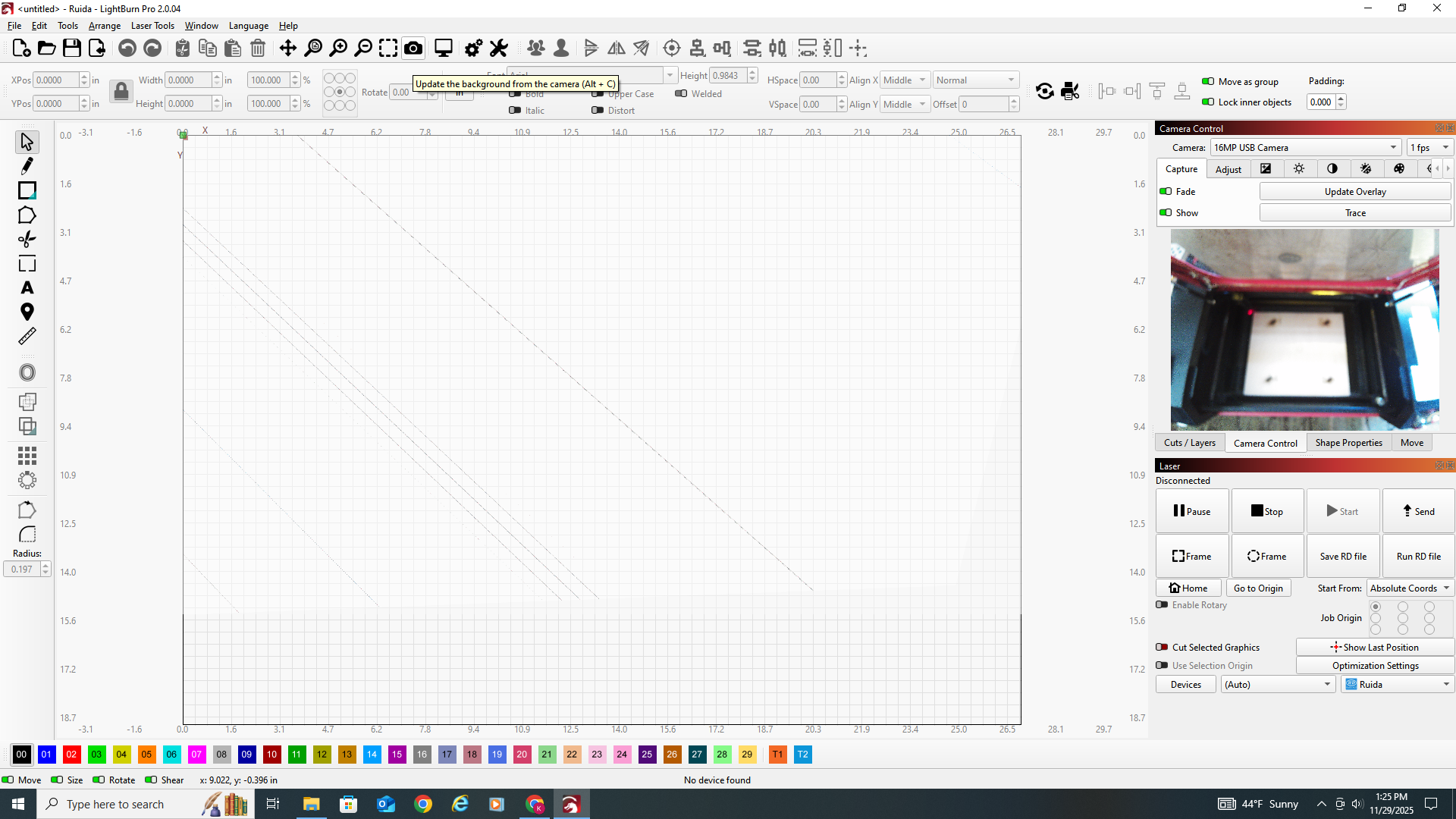1456x819 pixels.
Task: Enable the Cut Selected Graphics toggle
Action: coord(1162,648)
